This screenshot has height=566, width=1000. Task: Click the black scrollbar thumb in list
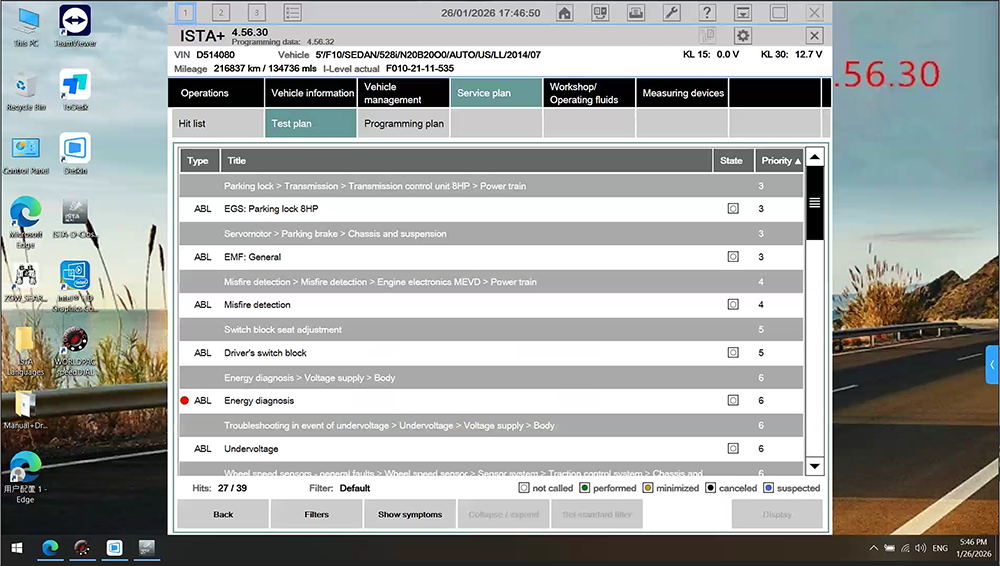[814, 203]
